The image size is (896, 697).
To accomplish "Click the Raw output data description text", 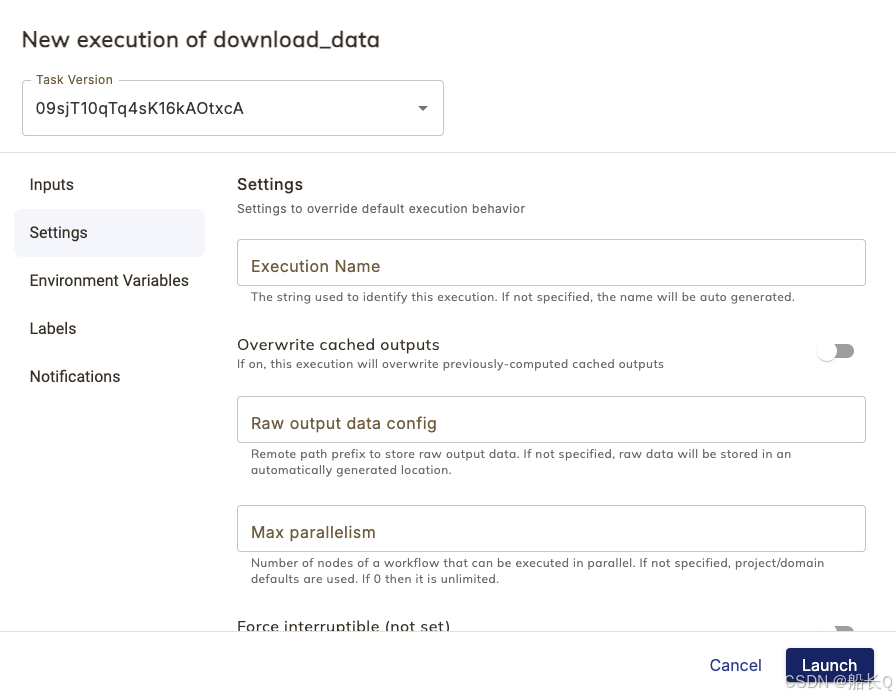I will click(x=521, y=462).
